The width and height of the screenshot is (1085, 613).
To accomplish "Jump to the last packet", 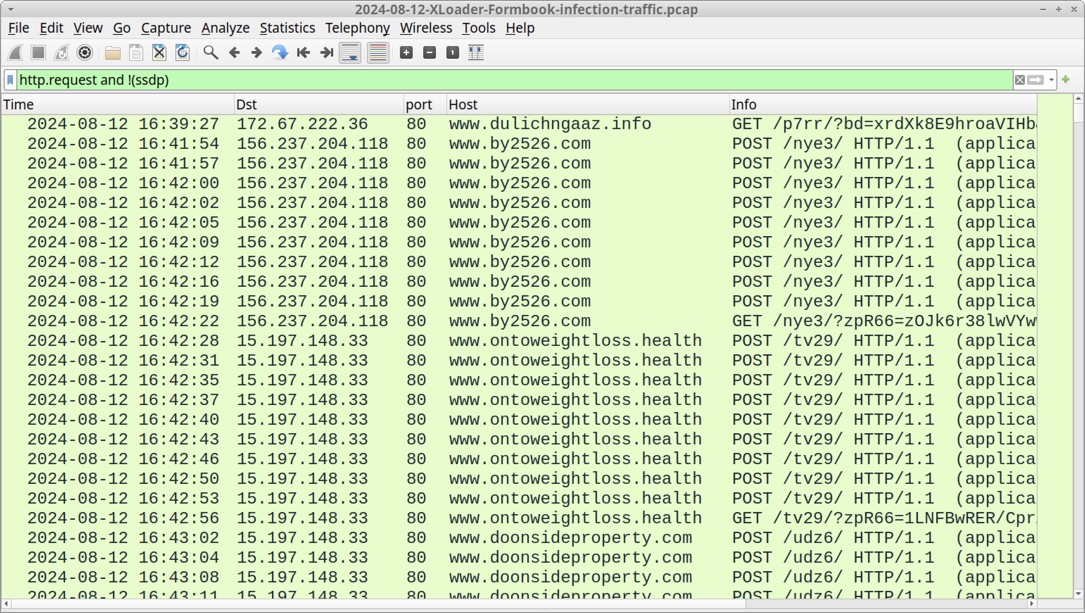I will tap(327, 53).
